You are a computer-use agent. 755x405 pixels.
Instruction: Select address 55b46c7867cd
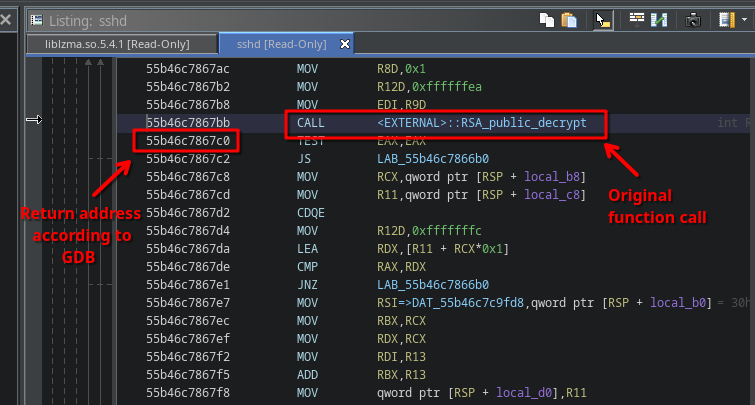click(x=188, y=195)
